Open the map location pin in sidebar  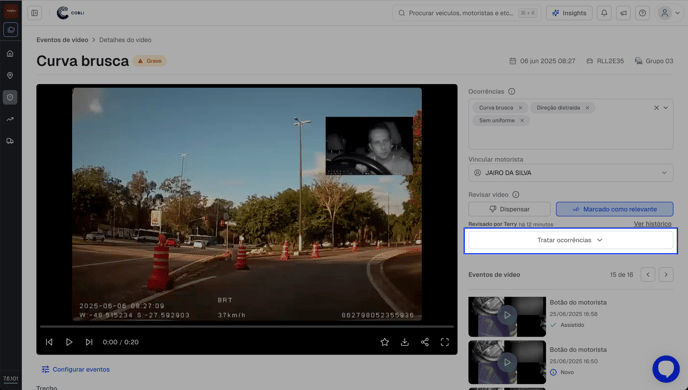point(10,75)
